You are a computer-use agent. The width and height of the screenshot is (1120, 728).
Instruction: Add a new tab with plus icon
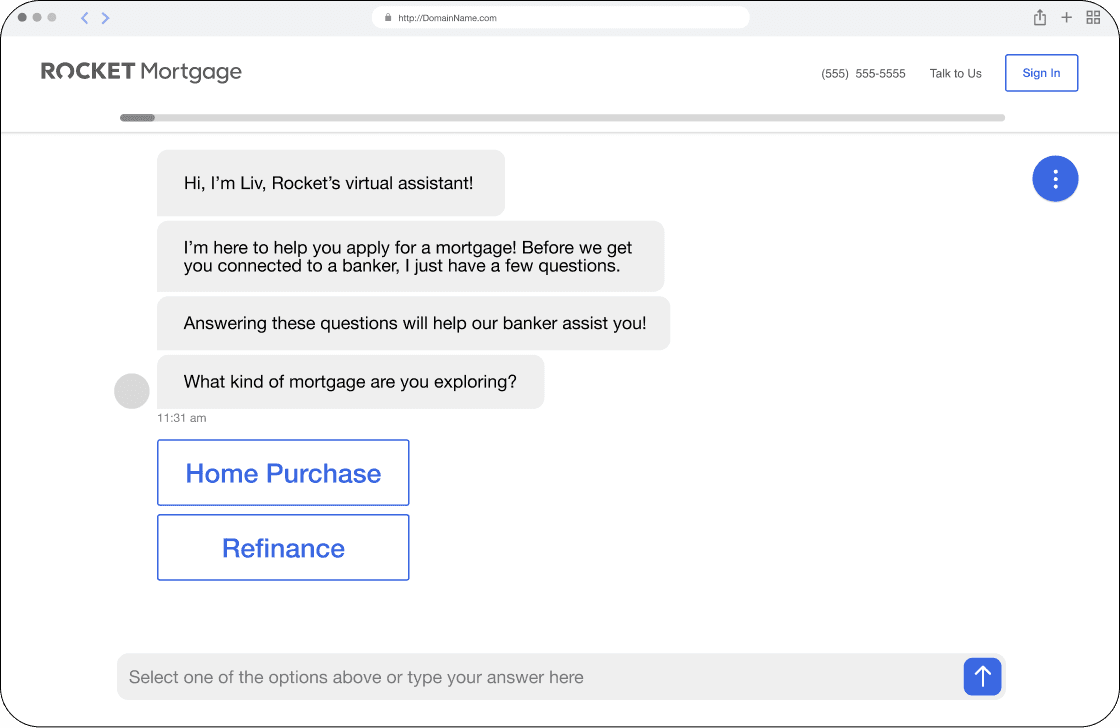[x=1066, y=17]
